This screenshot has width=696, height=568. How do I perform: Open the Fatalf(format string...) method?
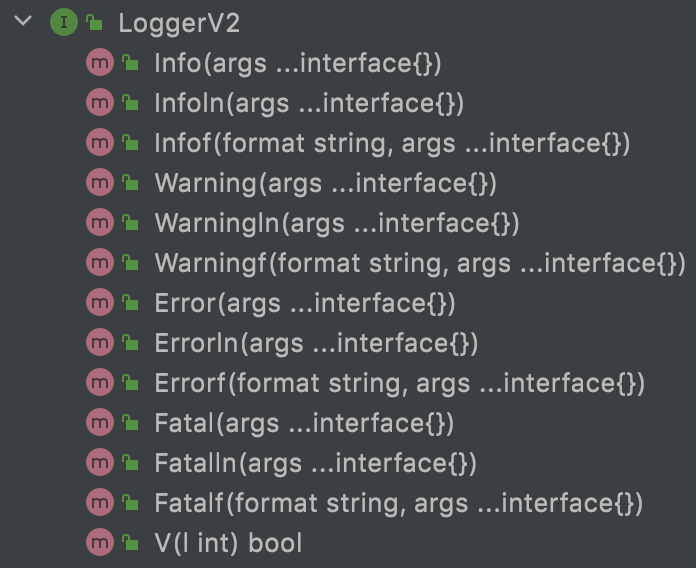[398, 503]
